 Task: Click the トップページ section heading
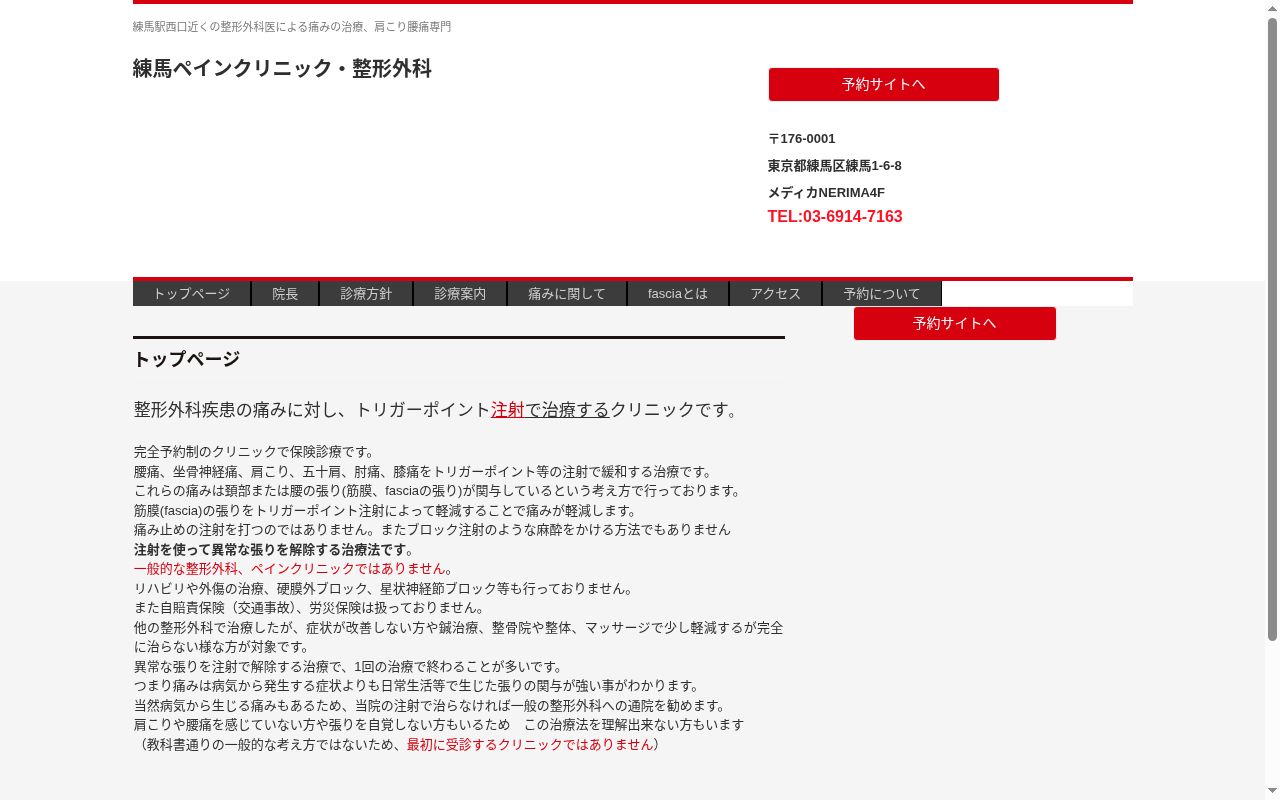coord(187,359)
